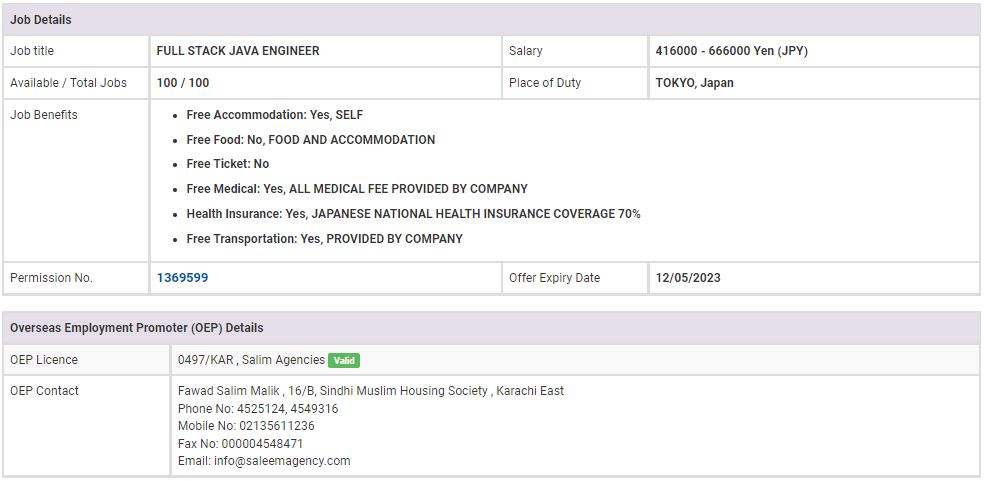This screenshot has height=481, width=984.
Task: Click the OEP fax number line
Action: (x=240, y=444)
